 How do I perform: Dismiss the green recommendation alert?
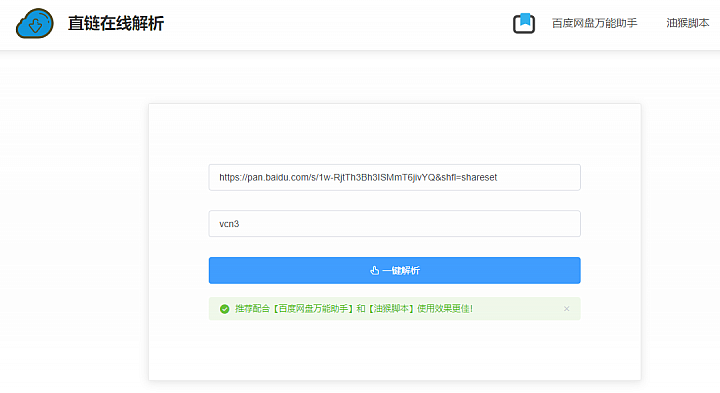567,309
